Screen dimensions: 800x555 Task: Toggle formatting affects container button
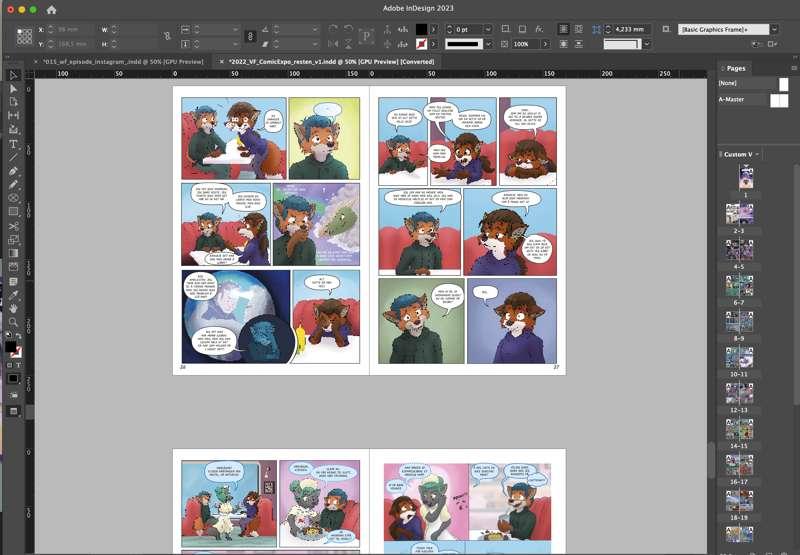10,365
